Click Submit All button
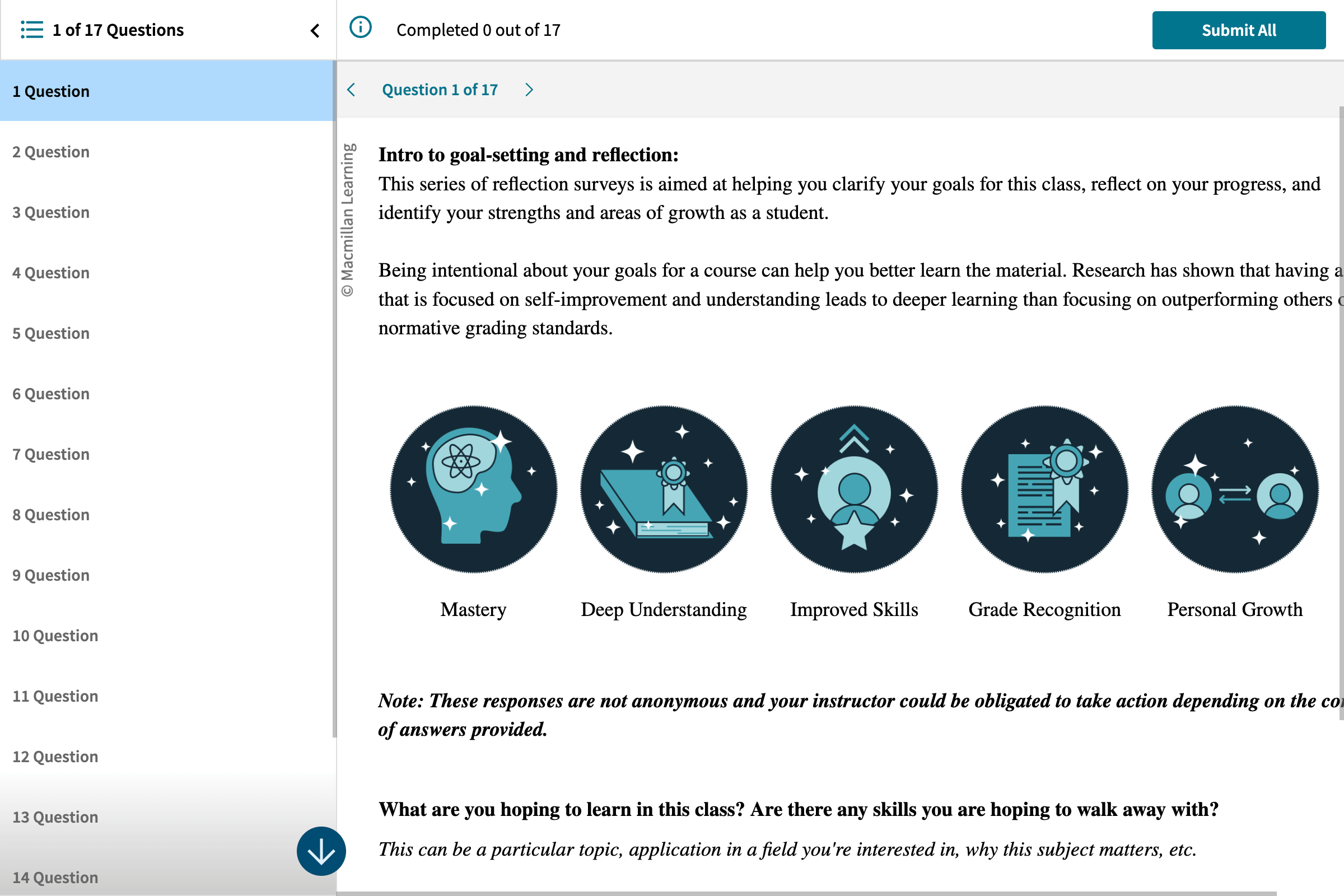The width and height of the screenshot is (1344, 896). [1239, 28]
